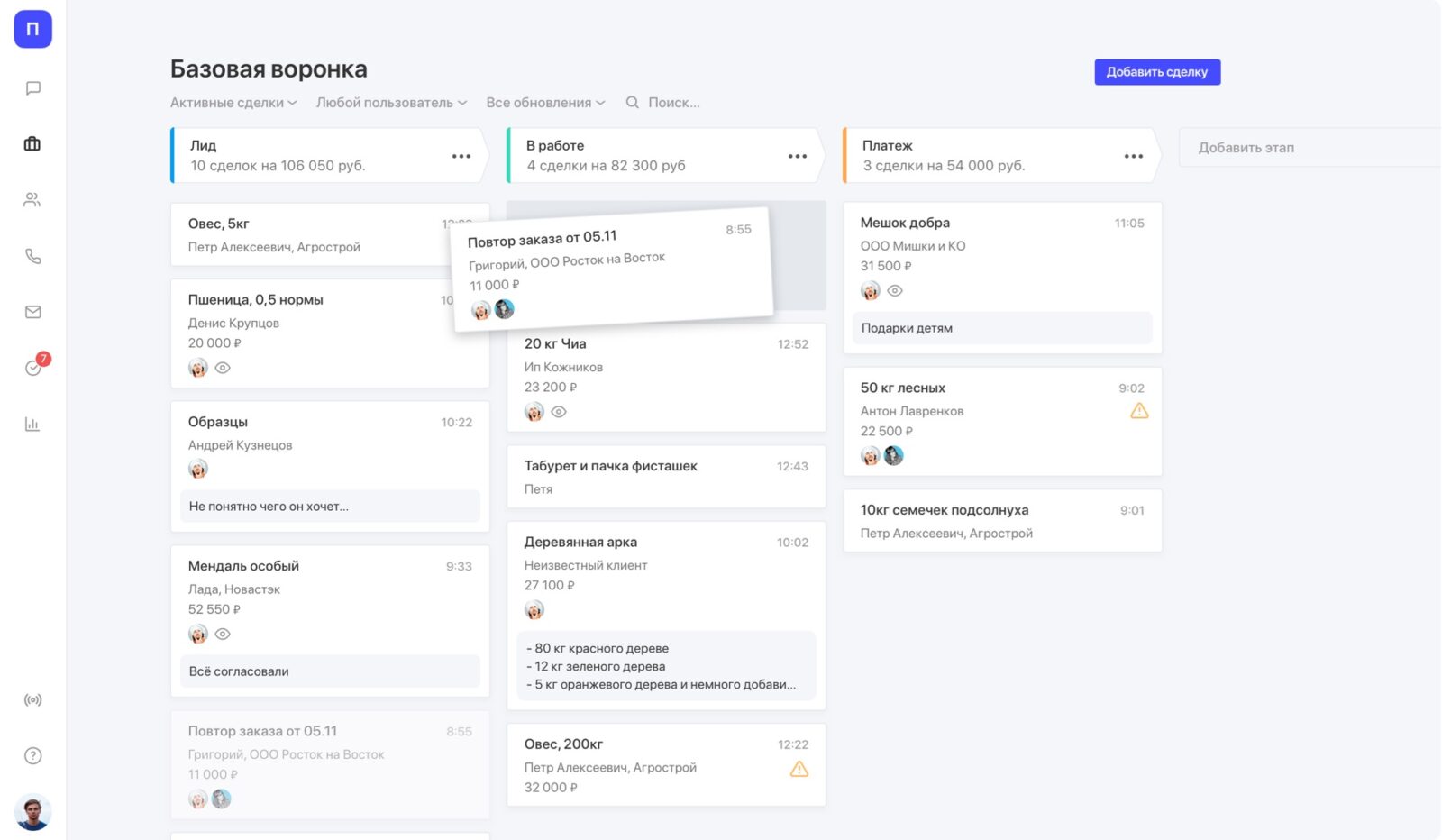Expand the Активные сделки filter dropdown

[x=233, y=103]
